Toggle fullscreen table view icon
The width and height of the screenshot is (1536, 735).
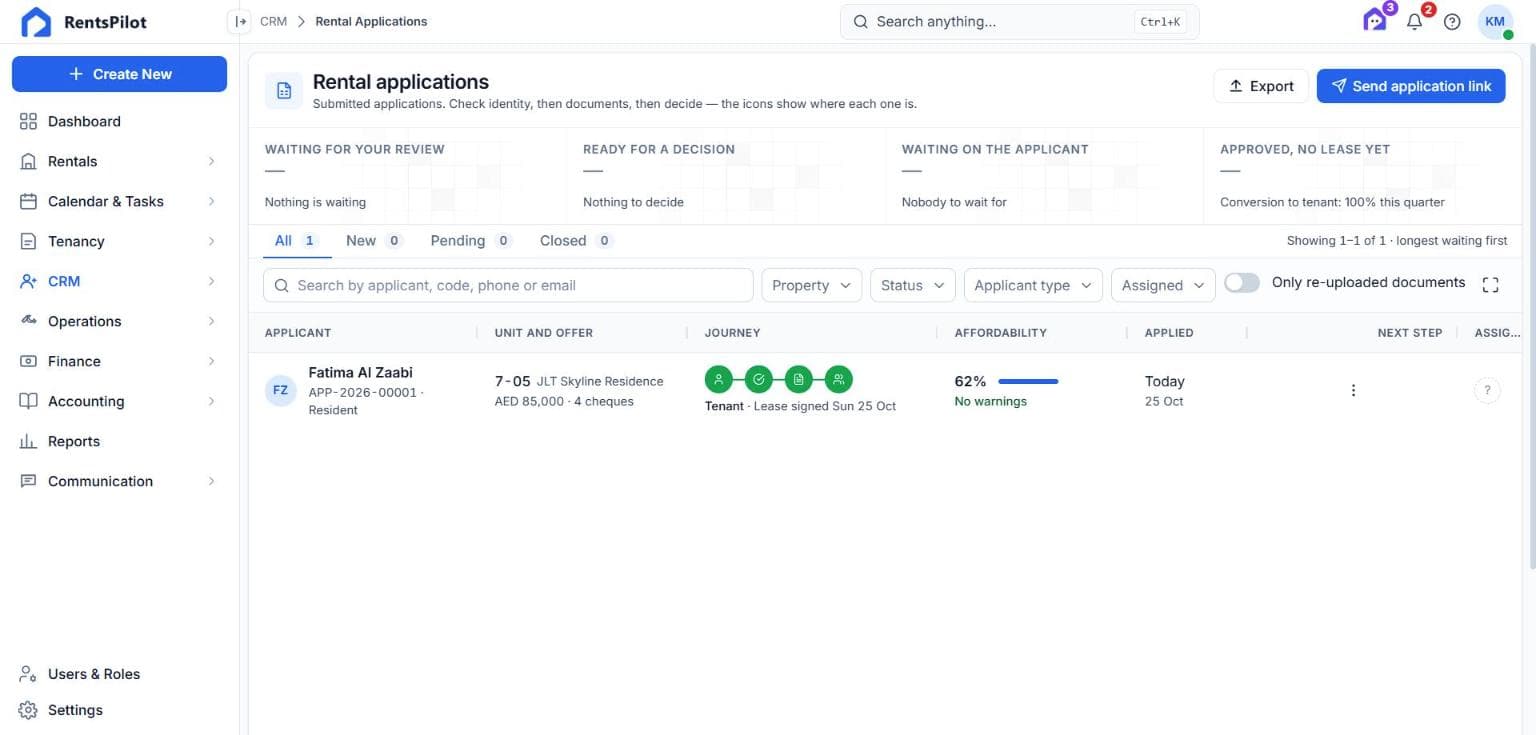[x=1490, y=285]
